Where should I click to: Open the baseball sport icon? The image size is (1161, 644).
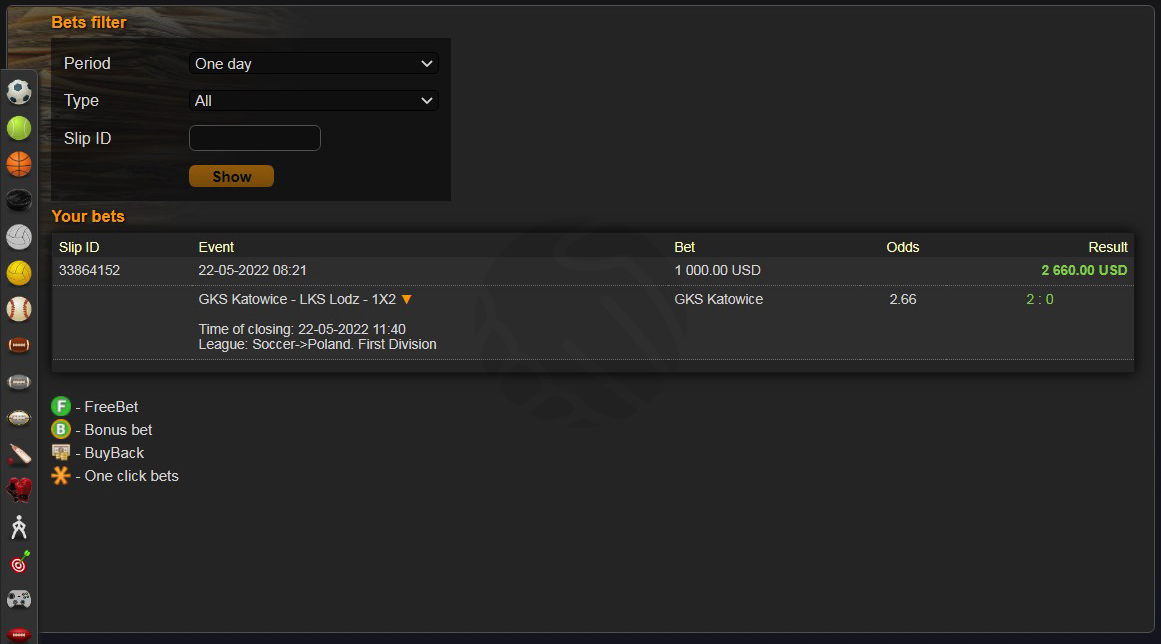[19, 309]
